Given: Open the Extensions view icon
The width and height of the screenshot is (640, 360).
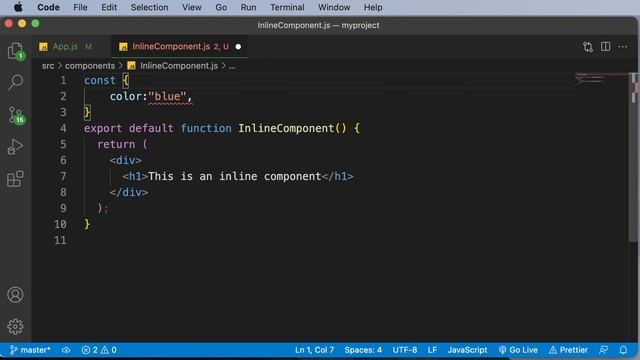Looking at the screenshot, I should click(x=15, y=179).
